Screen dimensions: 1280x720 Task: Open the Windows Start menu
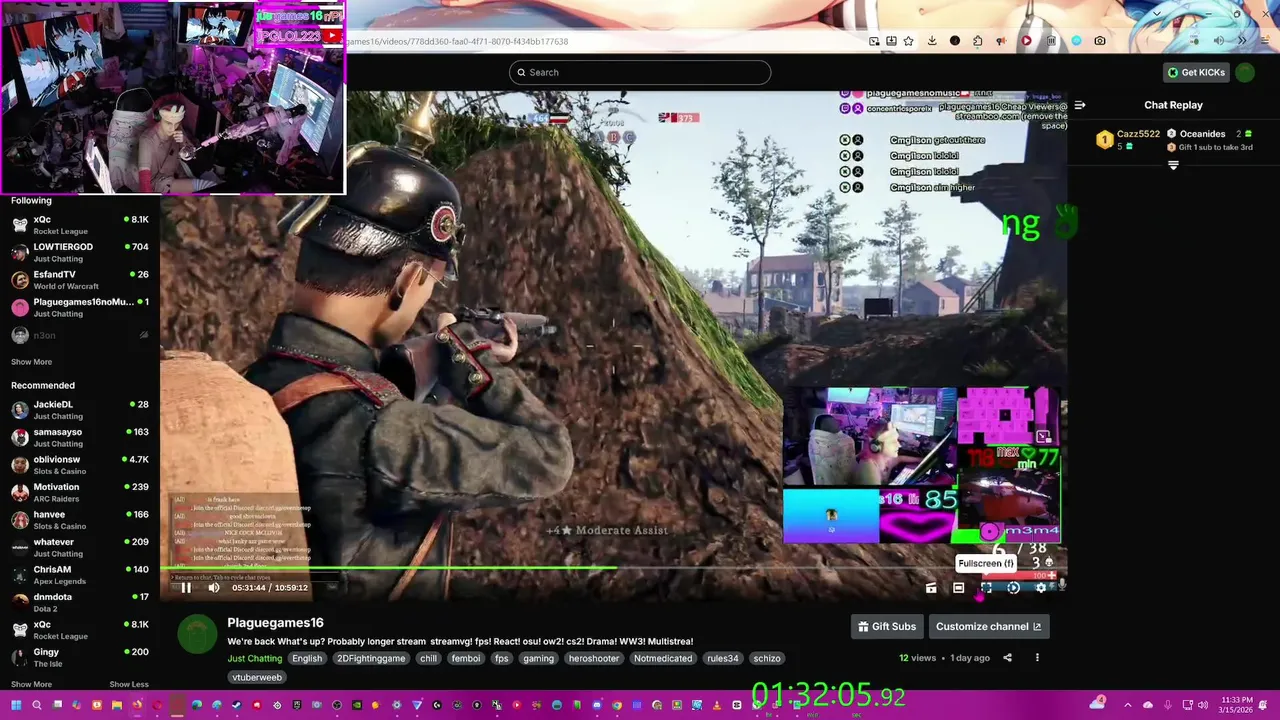(x=15, y=705)
